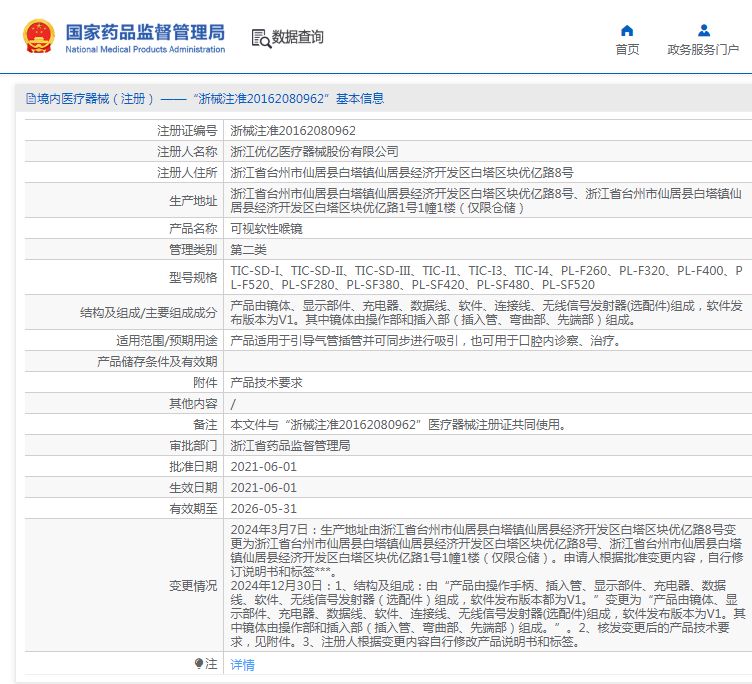Click the data query magnifier icon

click(261, 38)
